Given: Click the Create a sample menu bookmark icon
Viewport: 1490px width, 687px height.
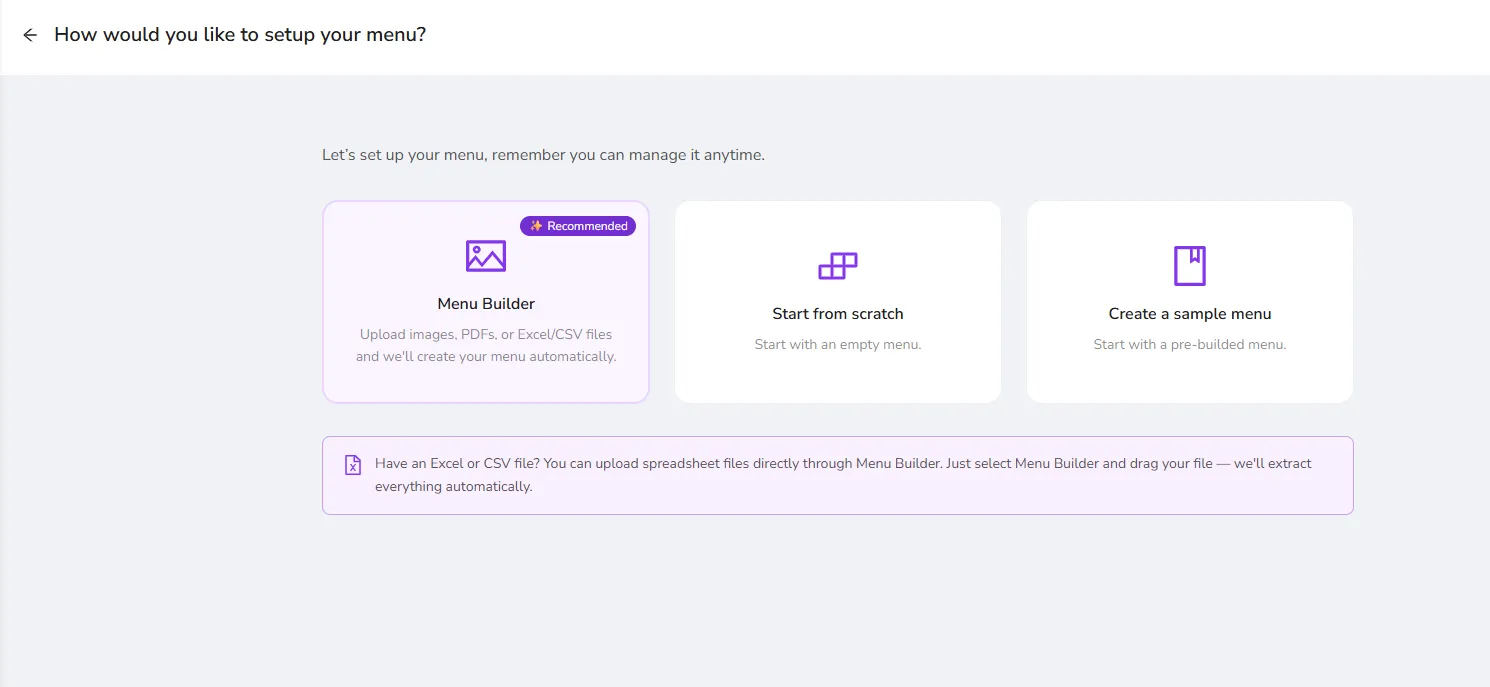Looking at the screenshot, I should tap(1190, 266).
